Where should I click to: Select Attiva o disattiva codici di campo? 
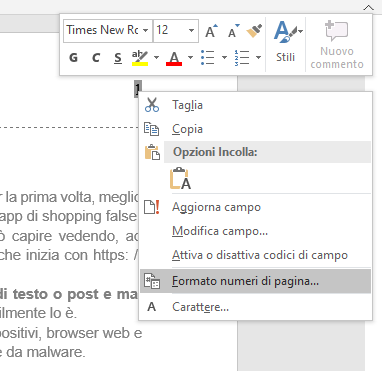point(256,255)
